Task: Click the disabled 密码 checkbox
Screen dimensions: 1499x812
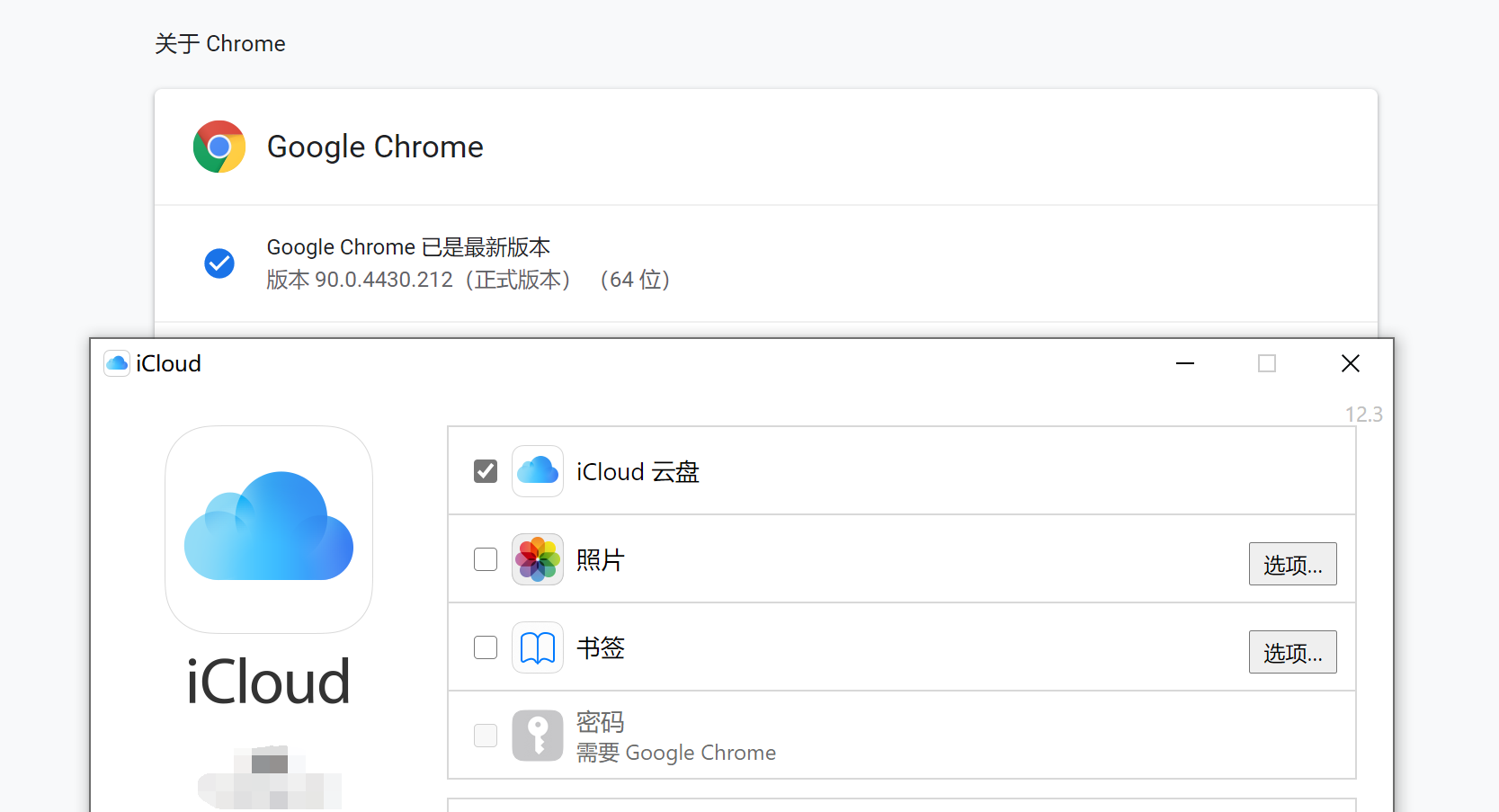Action: coord(486,736)
